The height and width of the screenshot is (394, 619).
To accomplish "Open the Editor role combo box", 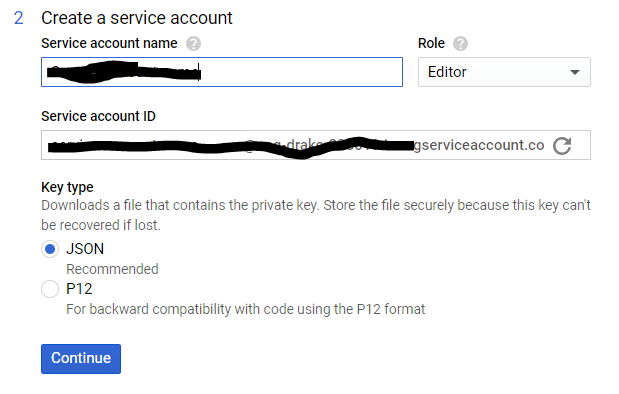I will click(504, 72).
